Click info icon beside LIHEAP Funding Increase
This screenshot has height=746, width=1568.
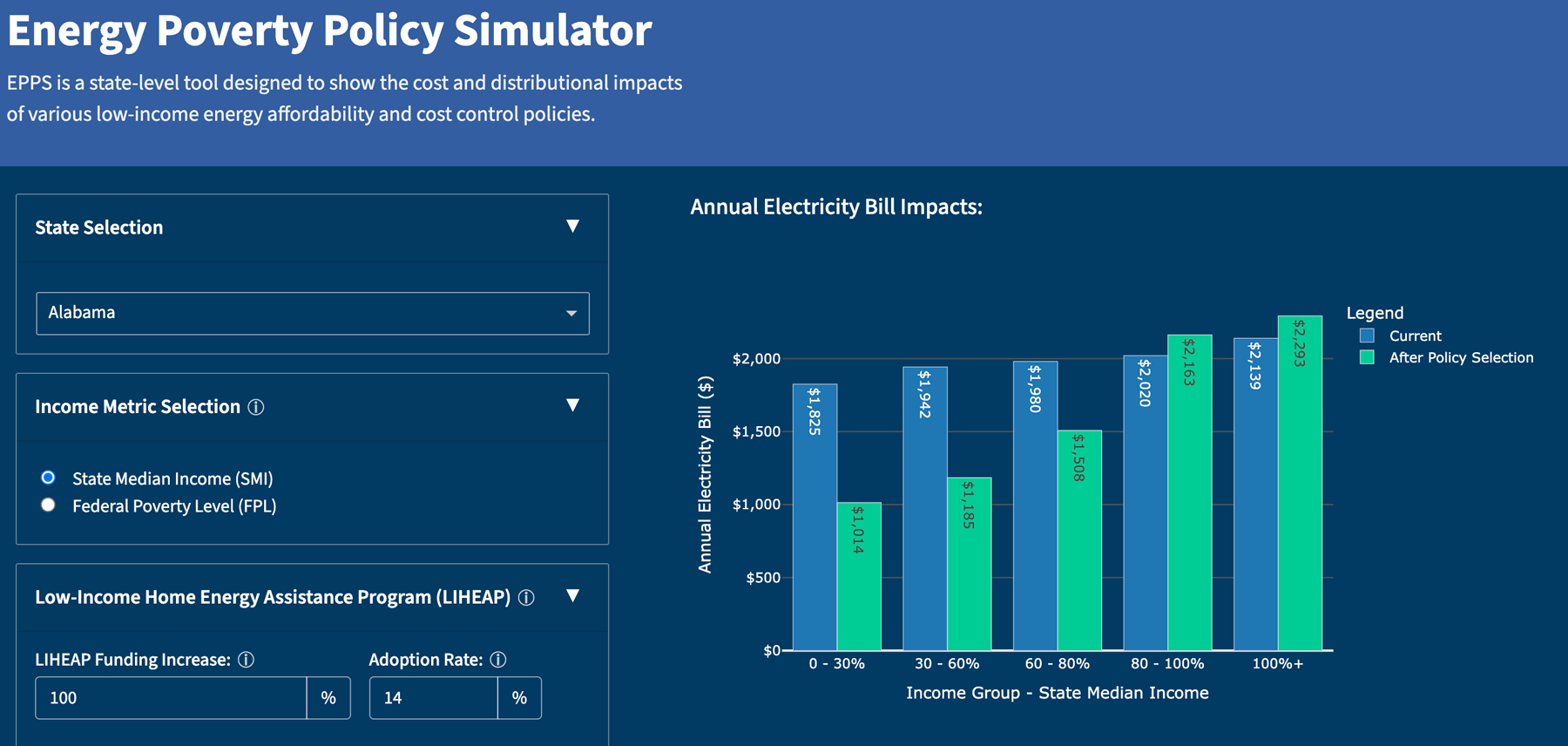coord(247,660)
